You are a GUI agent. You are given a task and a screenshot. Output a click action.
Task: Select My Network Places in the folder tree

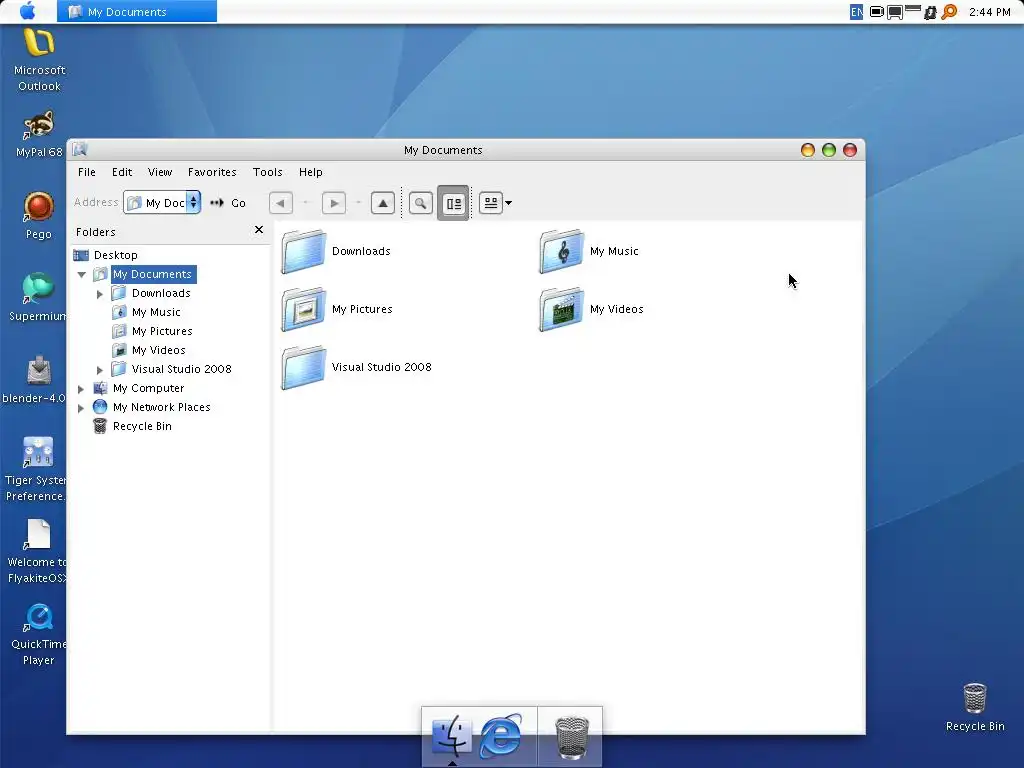tap(161, 407)
